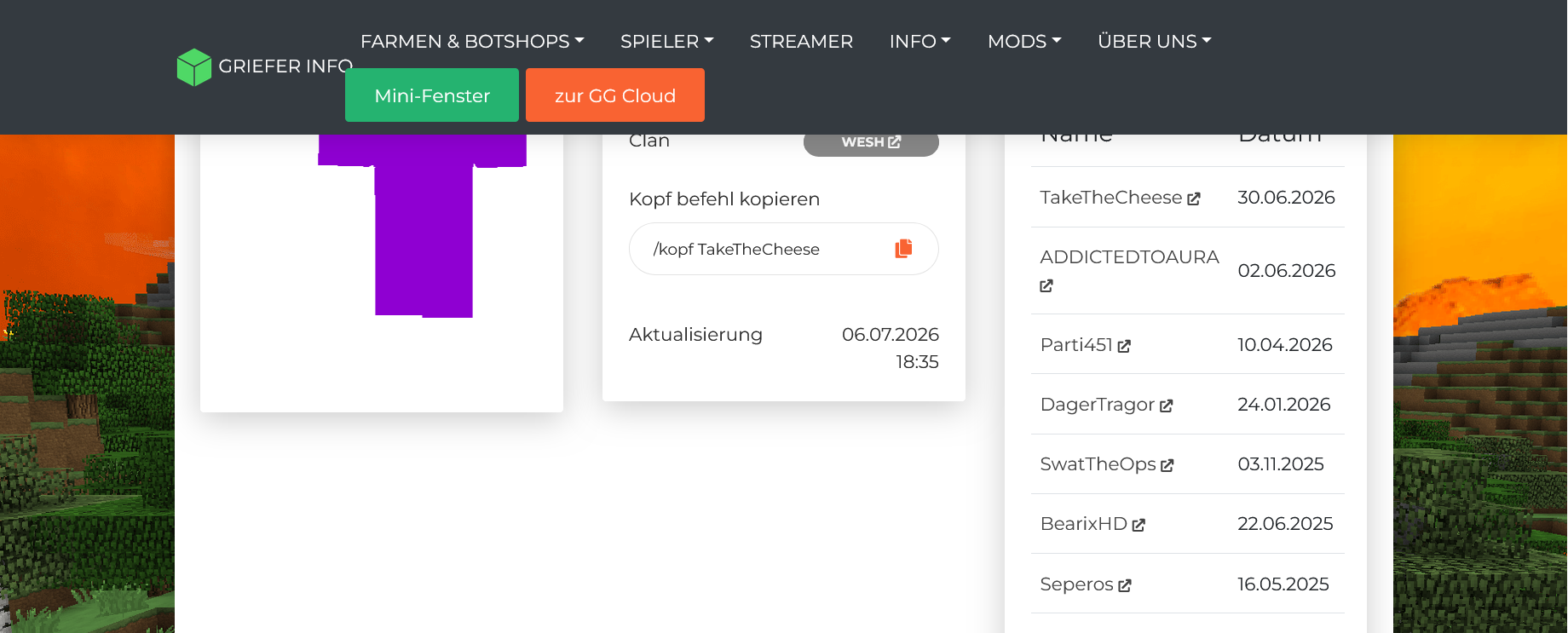This screenshot has width=1568, height=633.
Task: Open external link icon beside TakeTheCheese
Action: pos(1194,199)
